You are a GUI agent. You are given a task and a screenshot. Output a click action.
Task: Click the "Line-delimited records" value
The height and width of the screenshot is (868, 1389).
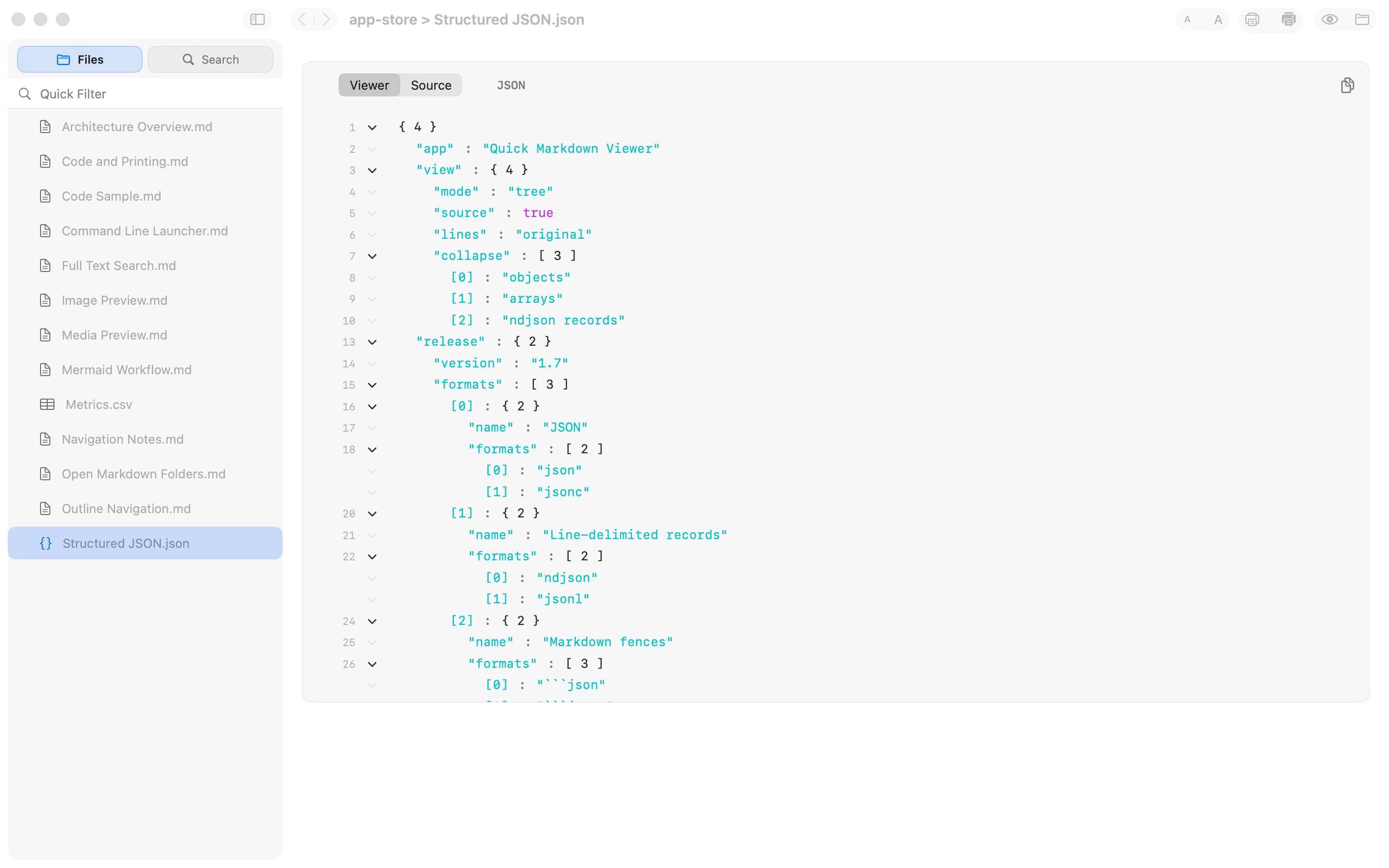pos(635,535)
